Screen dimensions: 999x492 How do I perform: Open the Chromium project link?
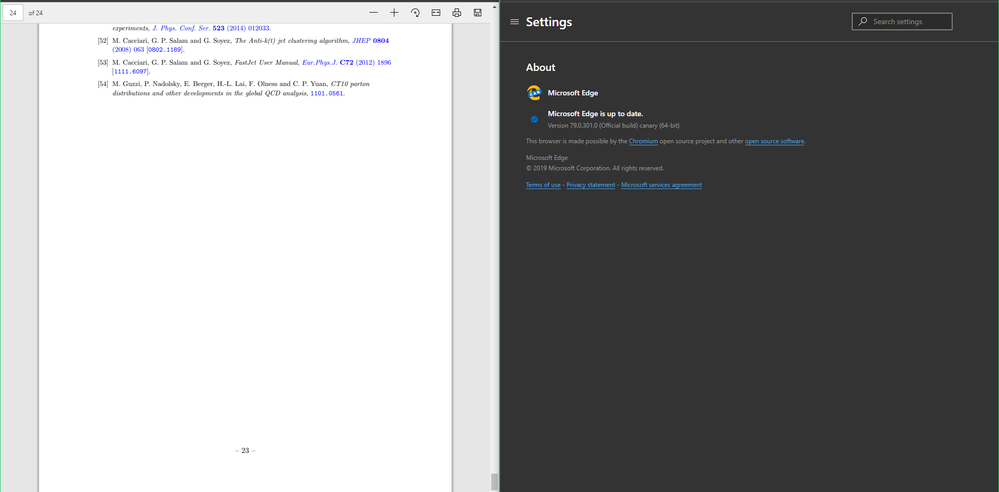point(643,141)
